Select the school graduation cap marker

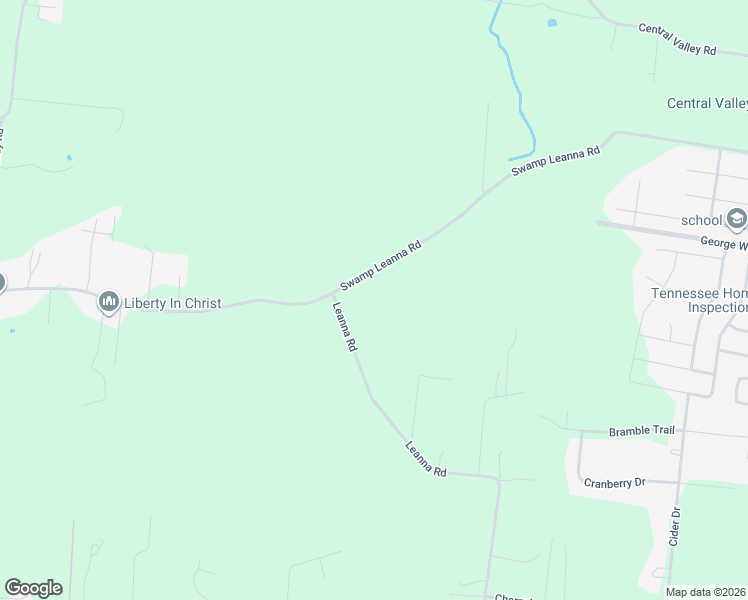pyautogui.click(x=737, y=219)
